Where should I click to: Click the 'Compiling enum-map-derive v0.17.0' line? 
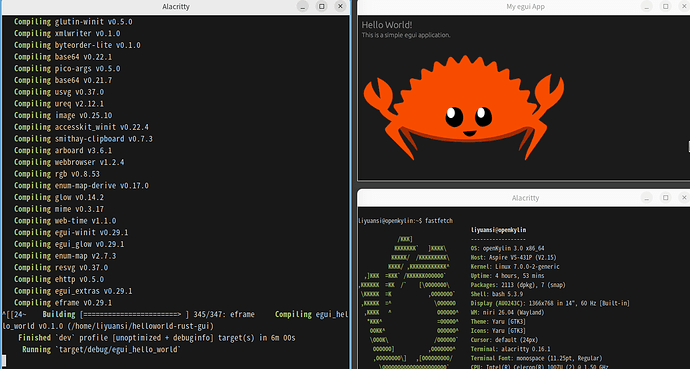click(81, 186)
